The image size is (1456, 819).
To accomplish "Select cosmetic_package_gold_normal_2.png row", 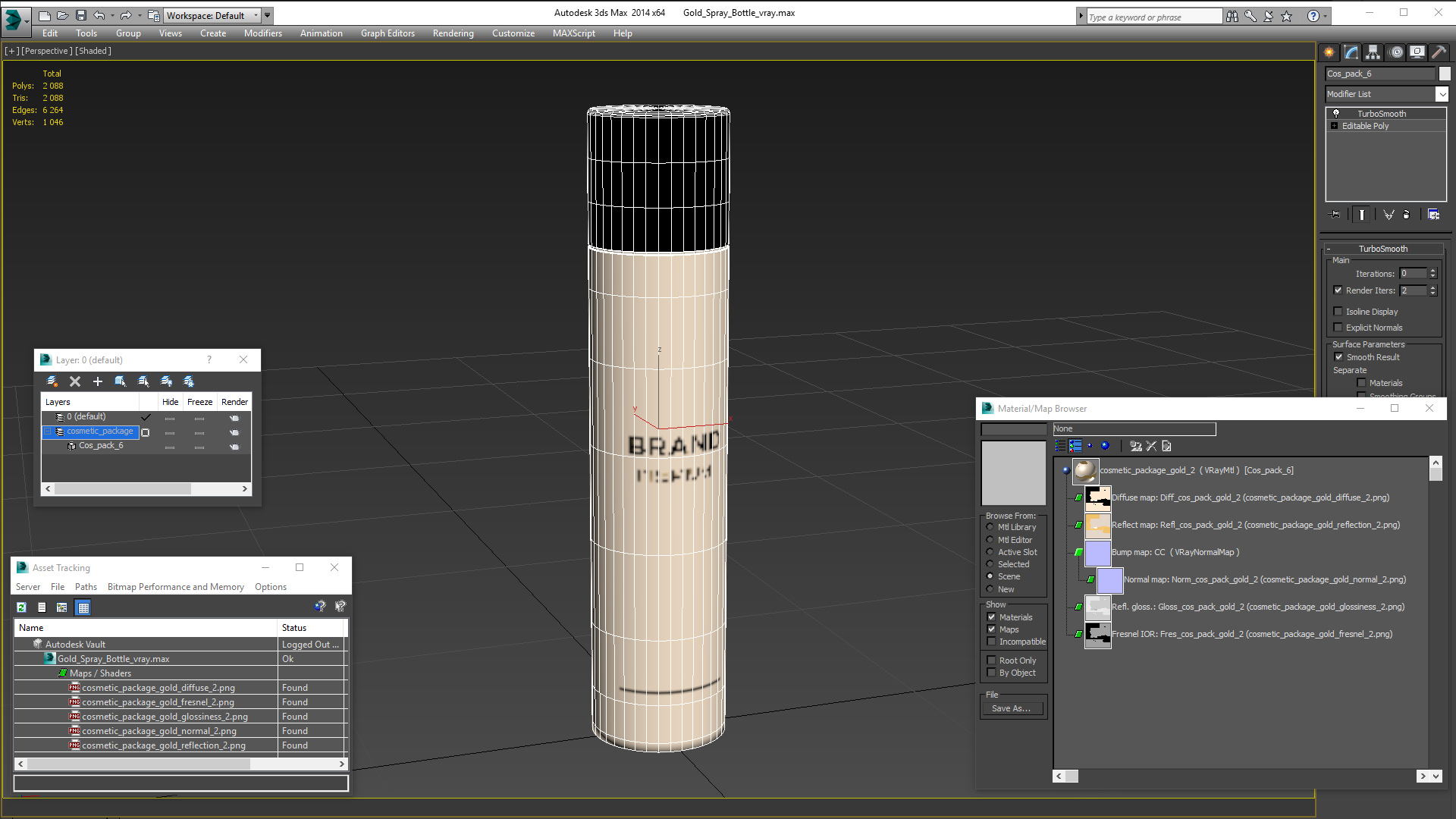I will click(180, 731).
